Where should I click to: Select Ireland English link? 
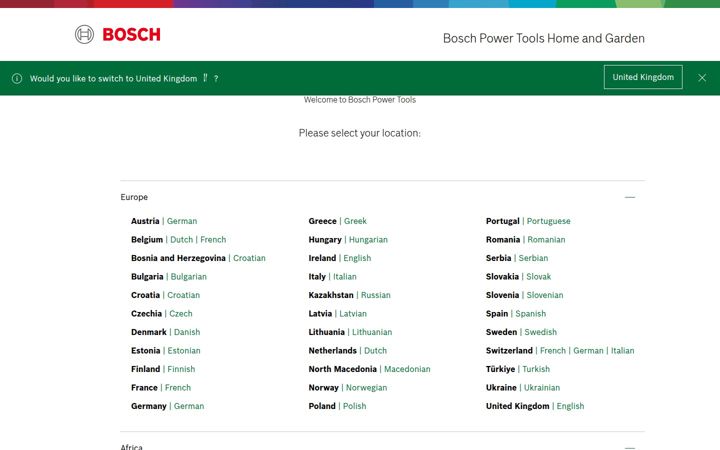pyautogui.click(x=357, y=258)
